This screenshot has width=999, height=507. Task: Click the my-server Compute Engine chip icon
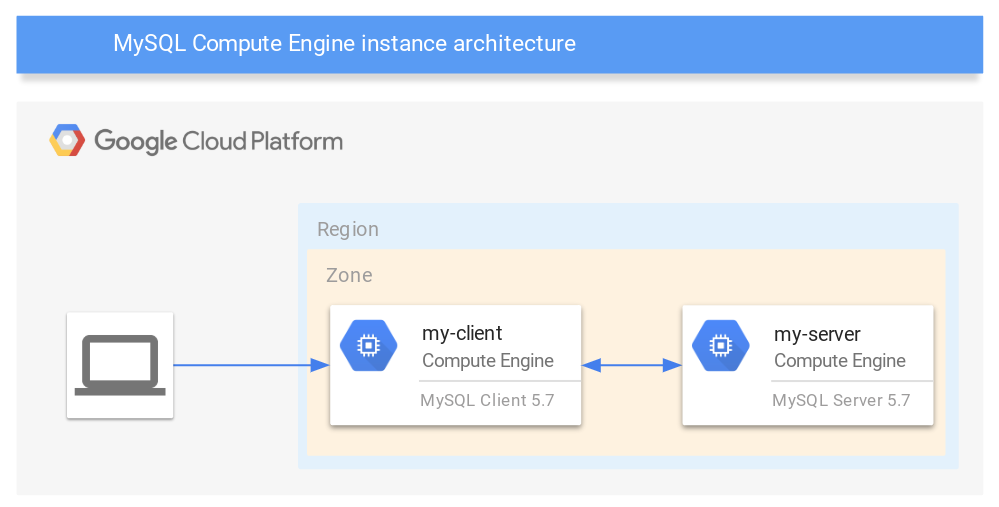click(720, 345)
